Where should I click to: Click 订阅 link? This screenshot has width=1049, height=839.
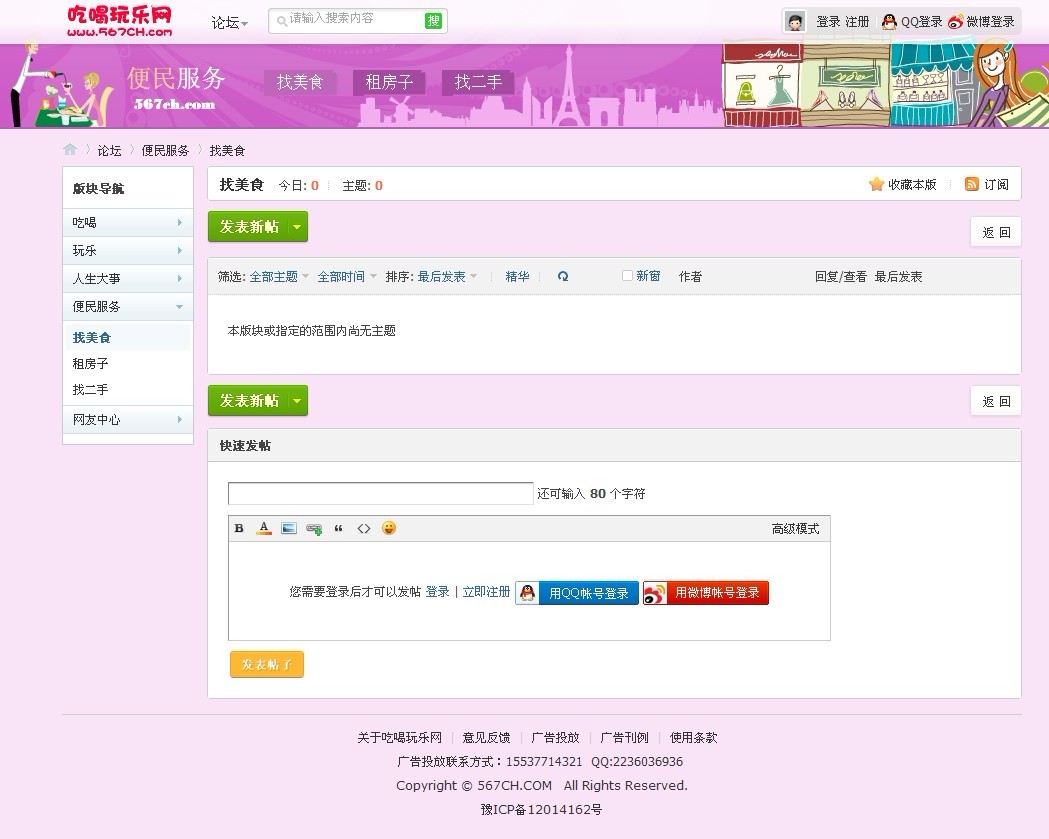point(996,184)
